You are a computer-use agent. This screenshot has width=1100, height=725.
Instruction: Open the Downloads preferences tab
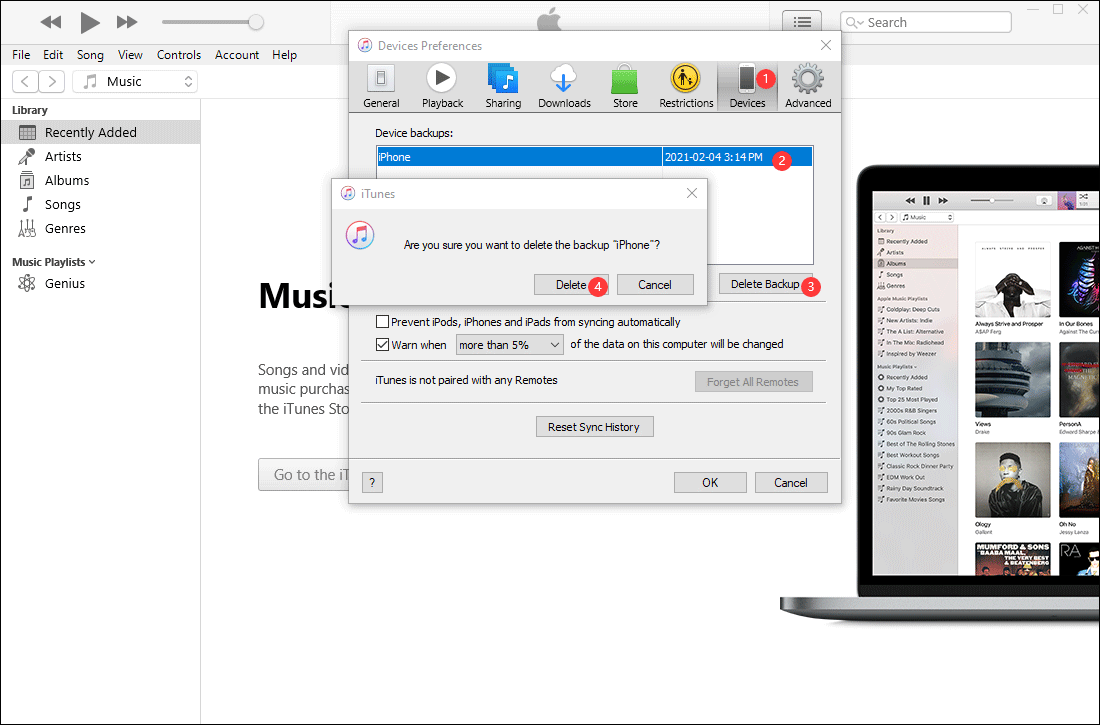(x=564, y=86)
